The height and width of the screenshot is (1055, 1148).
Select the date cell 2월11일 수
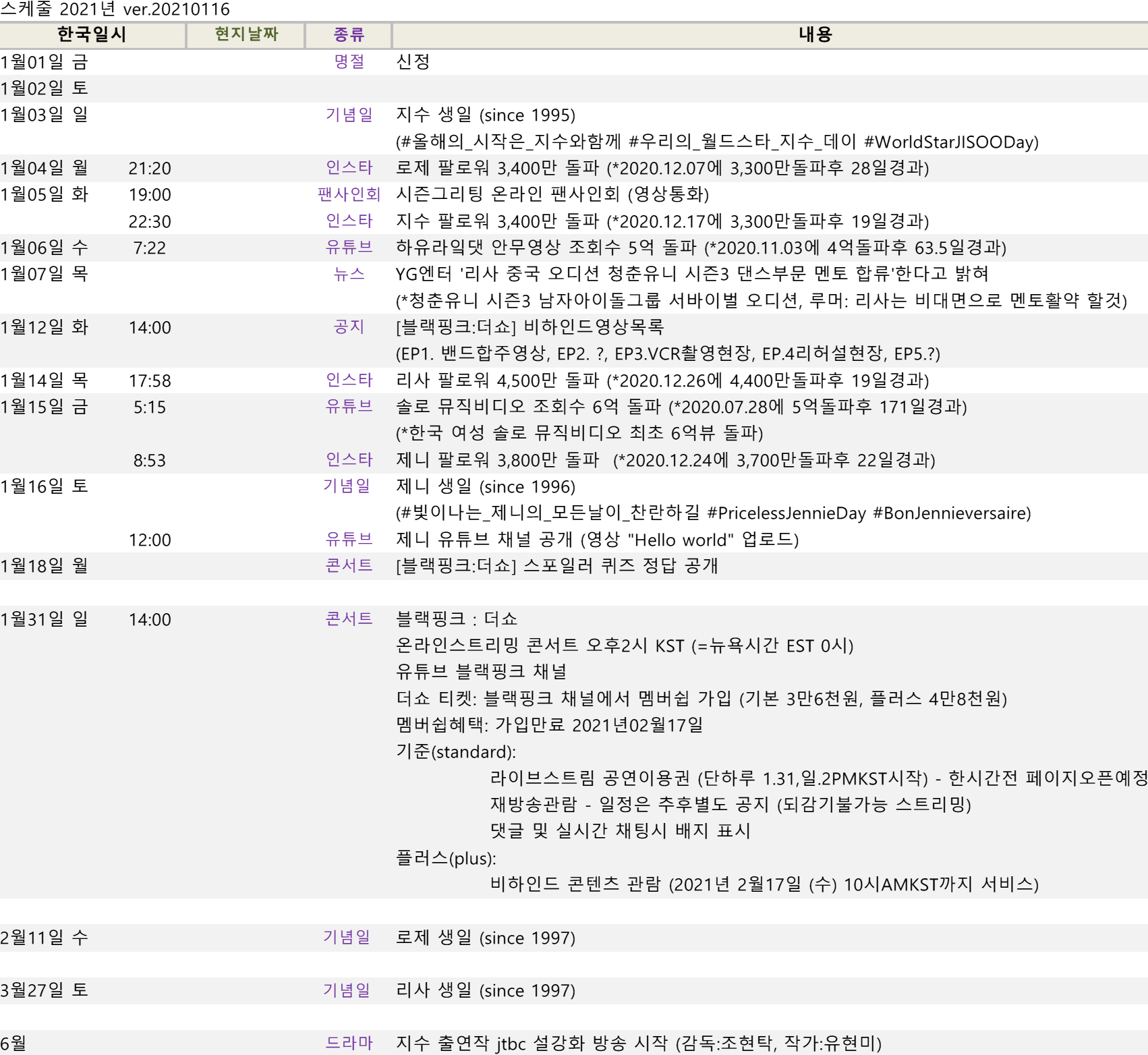pyautogui.click(x=45, y=938)
